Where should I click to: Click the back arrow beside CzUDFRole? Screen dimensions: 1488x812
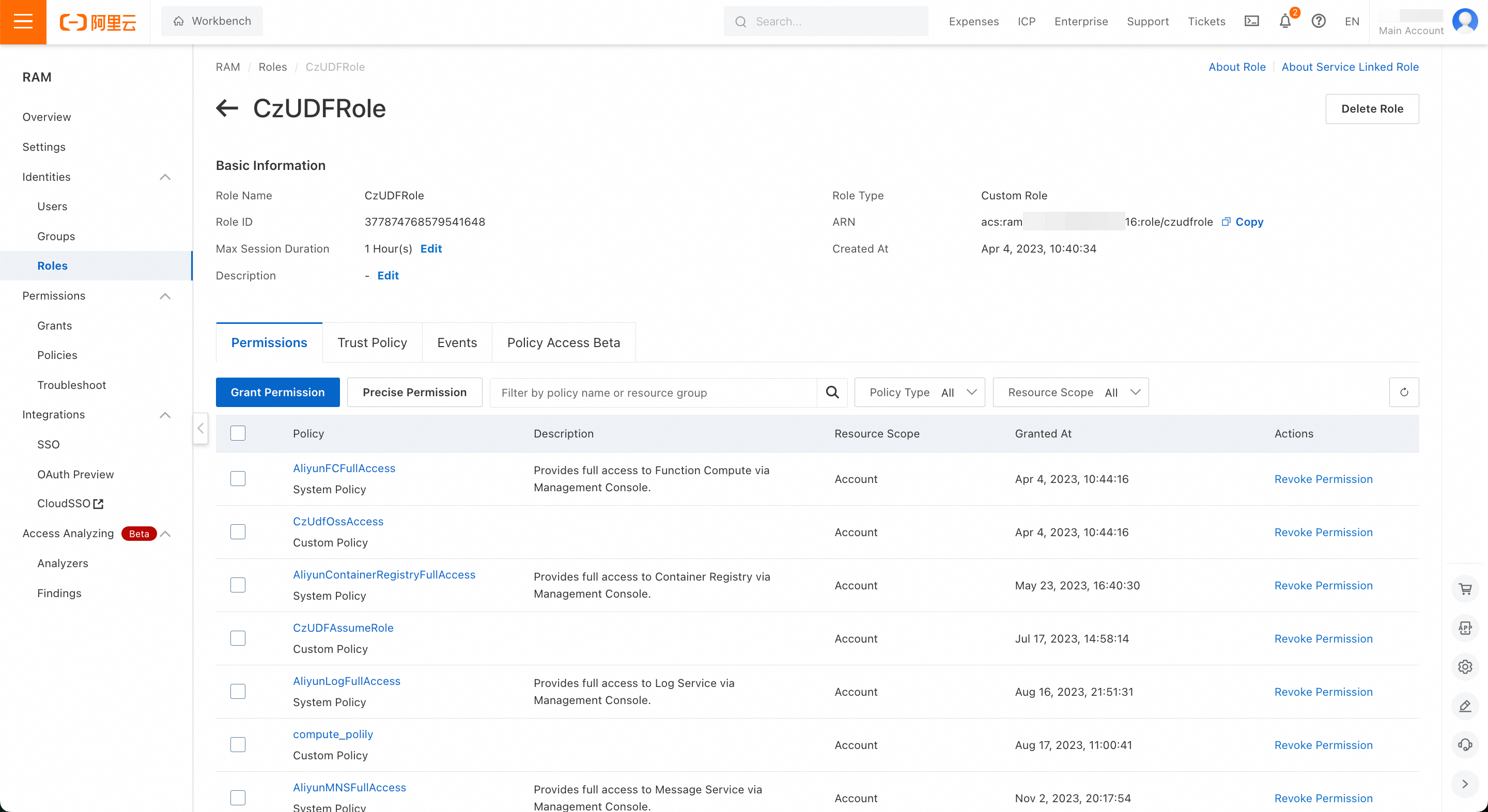(227, 108)
